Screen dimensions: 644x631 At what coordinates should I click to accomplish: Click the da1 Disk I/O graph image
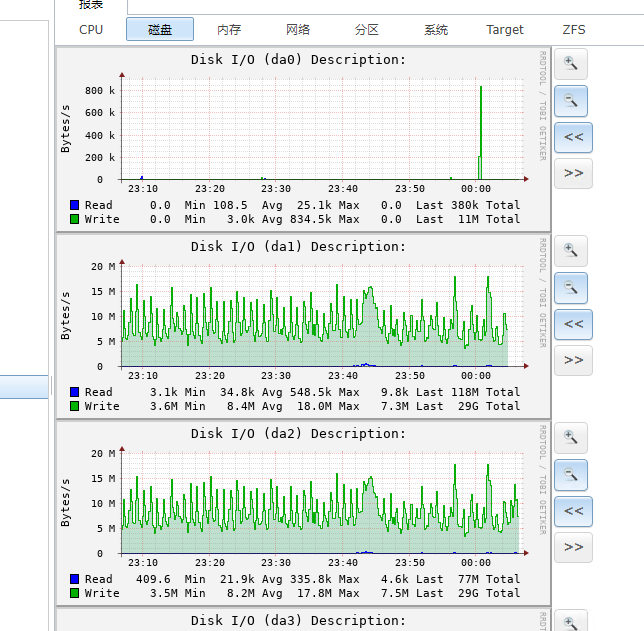click(x=303, y=326)
